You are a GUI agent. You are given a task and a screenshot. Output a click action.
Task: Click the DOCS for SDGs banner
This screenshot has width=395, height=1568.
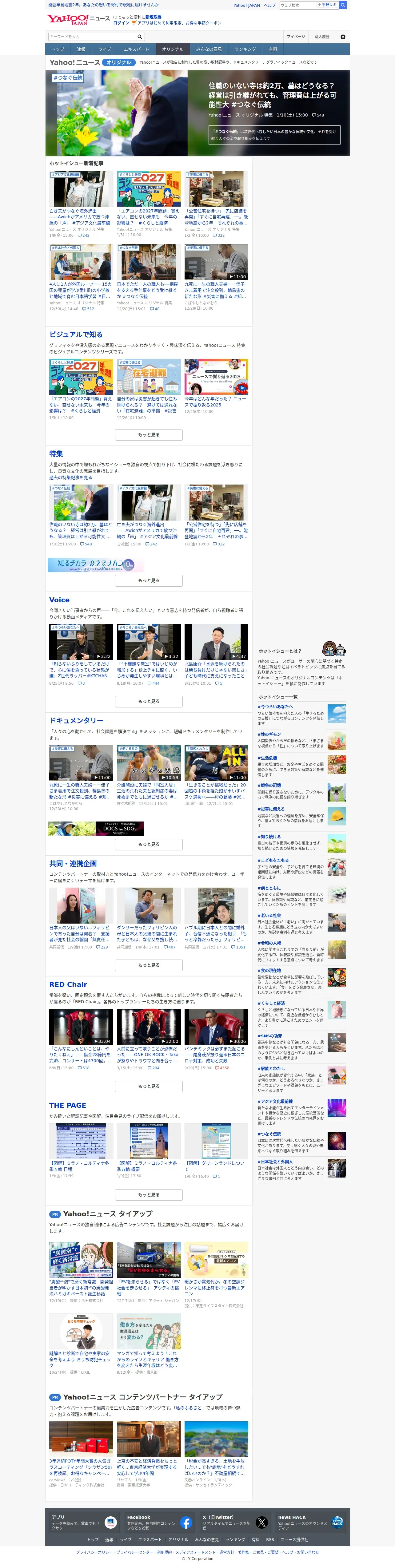point(96,829)
